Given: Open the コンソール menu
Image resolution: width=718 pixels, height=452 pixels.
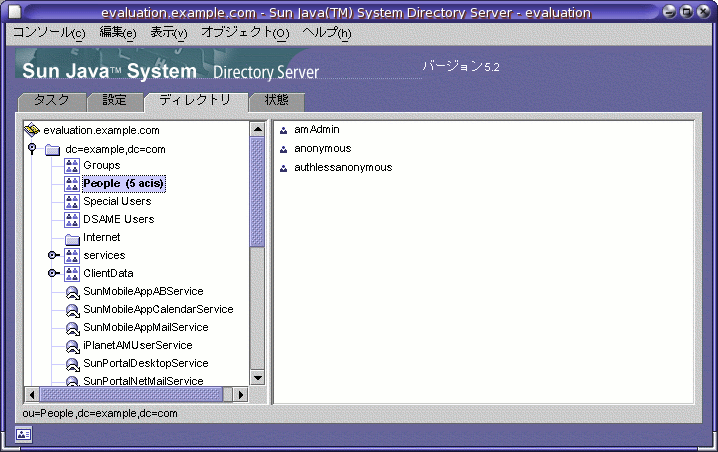Looking at the screenshot, I should tap(49, 33).
